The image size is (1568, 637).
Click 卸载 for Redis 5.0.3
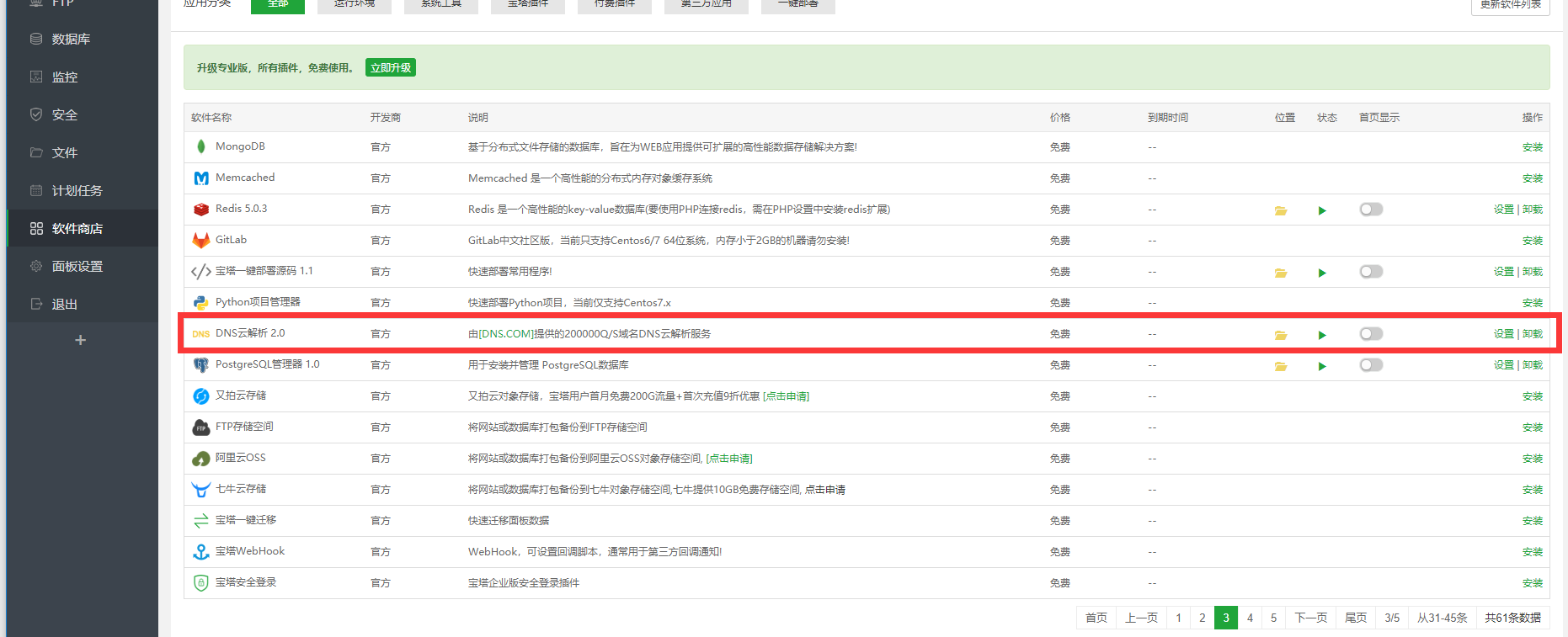tap(1533, 210)
